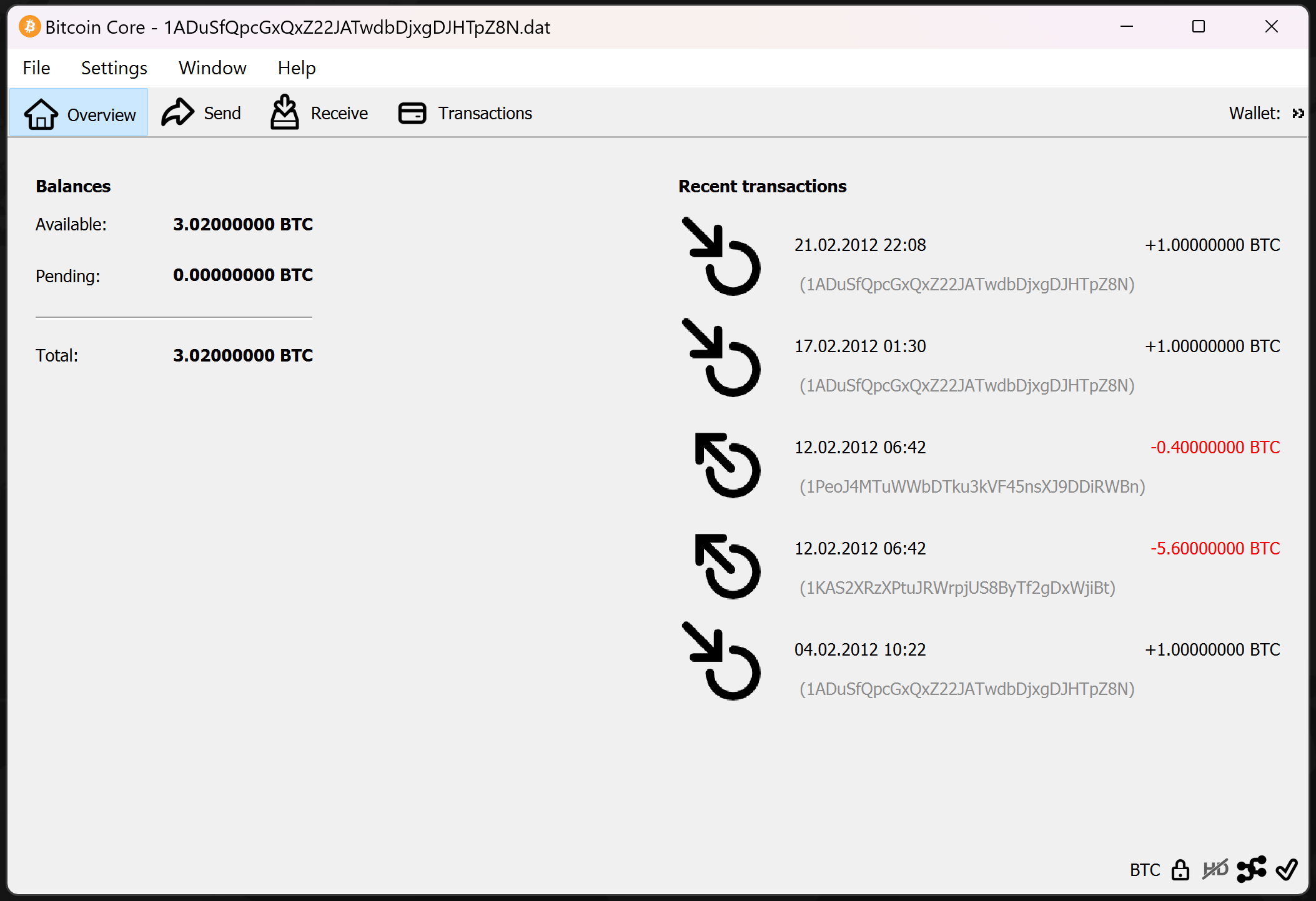This screenshot has width=1316, height=901.
Task: Open the Window menu
Action: point(212,68)
